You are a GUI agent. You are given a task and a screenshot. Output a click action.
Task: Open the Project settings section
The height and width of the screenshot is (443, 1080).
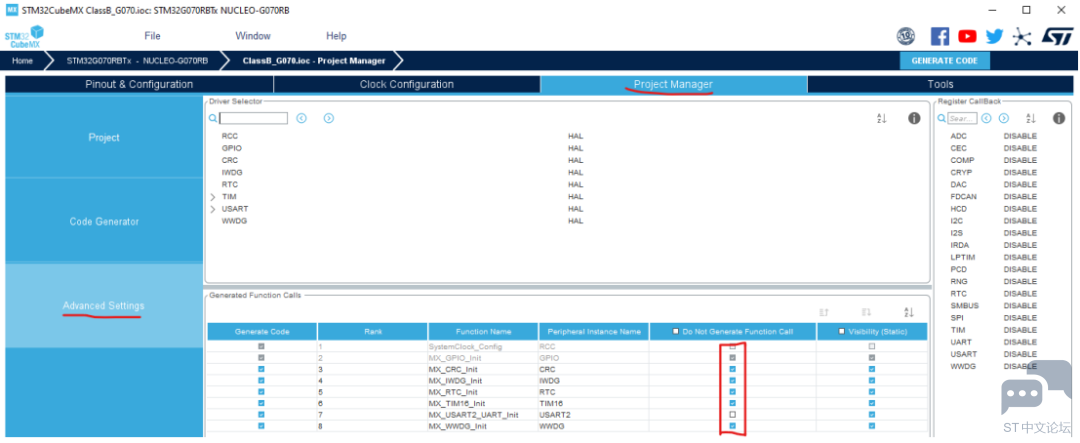pos(104,138)
